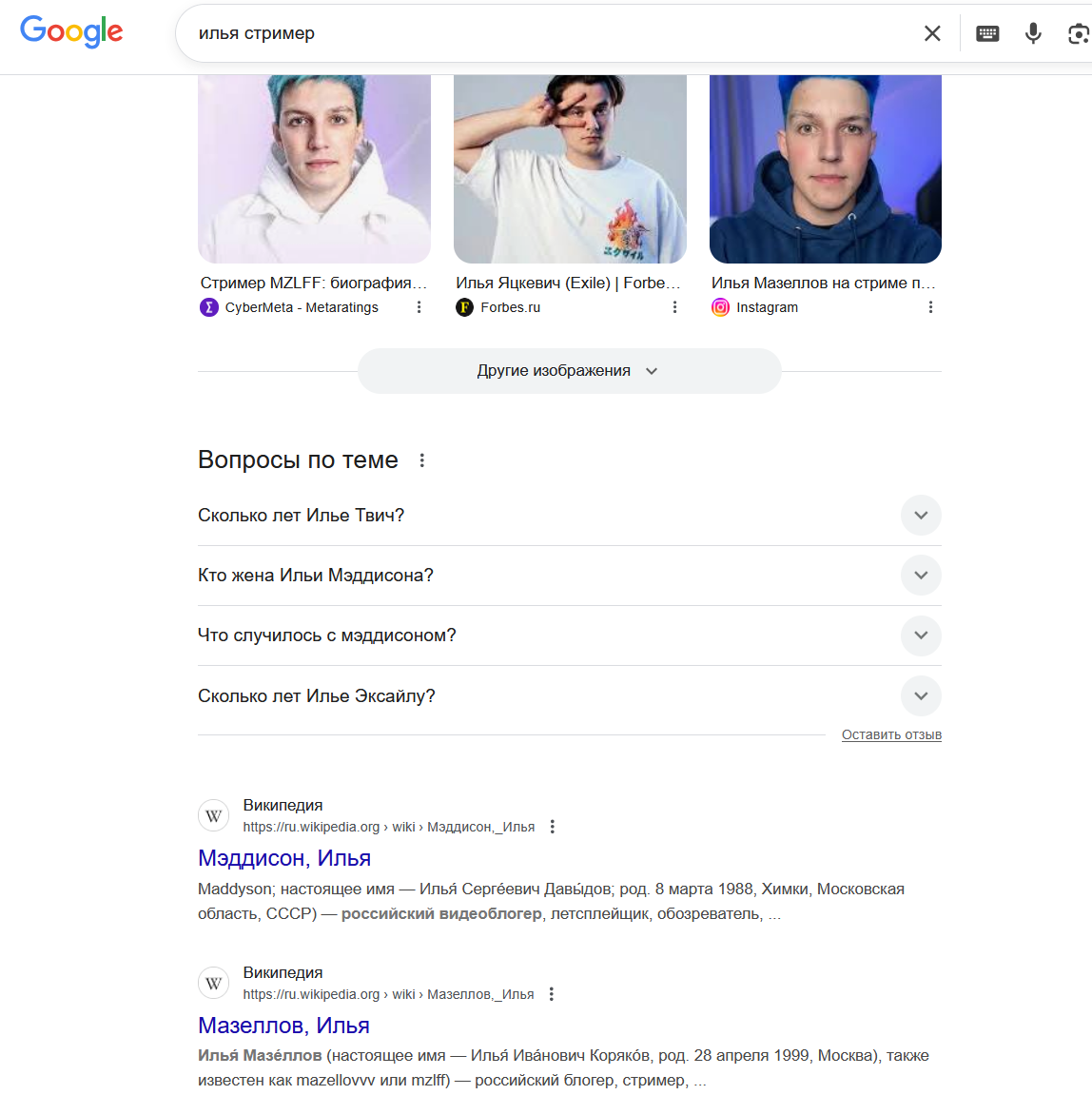
Task: Open the Илья Яцкевич (Exile) image thumbnail
Action: (x=570, y=169)
